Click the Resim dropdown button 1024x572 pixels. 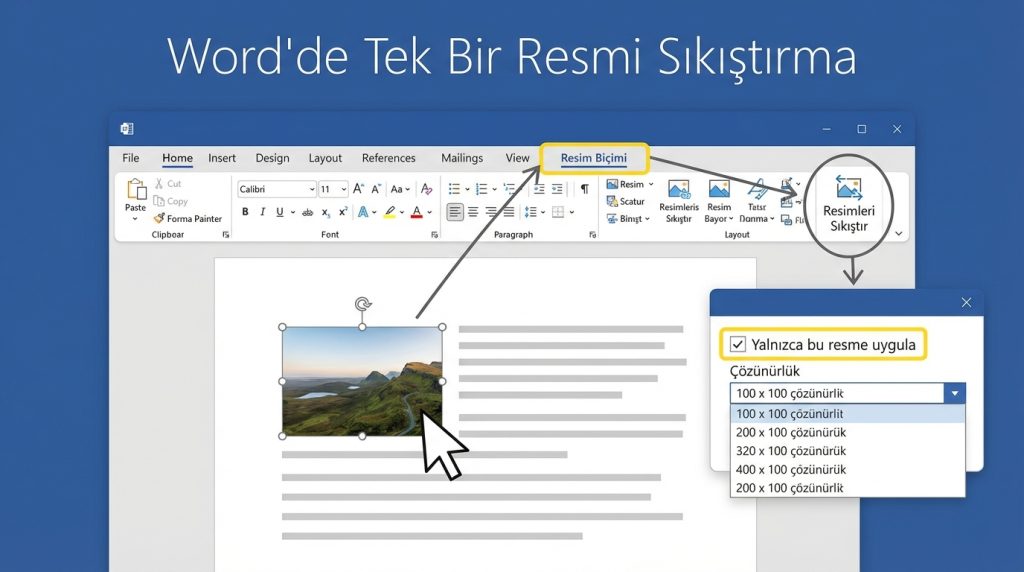[x=630, y=184]
